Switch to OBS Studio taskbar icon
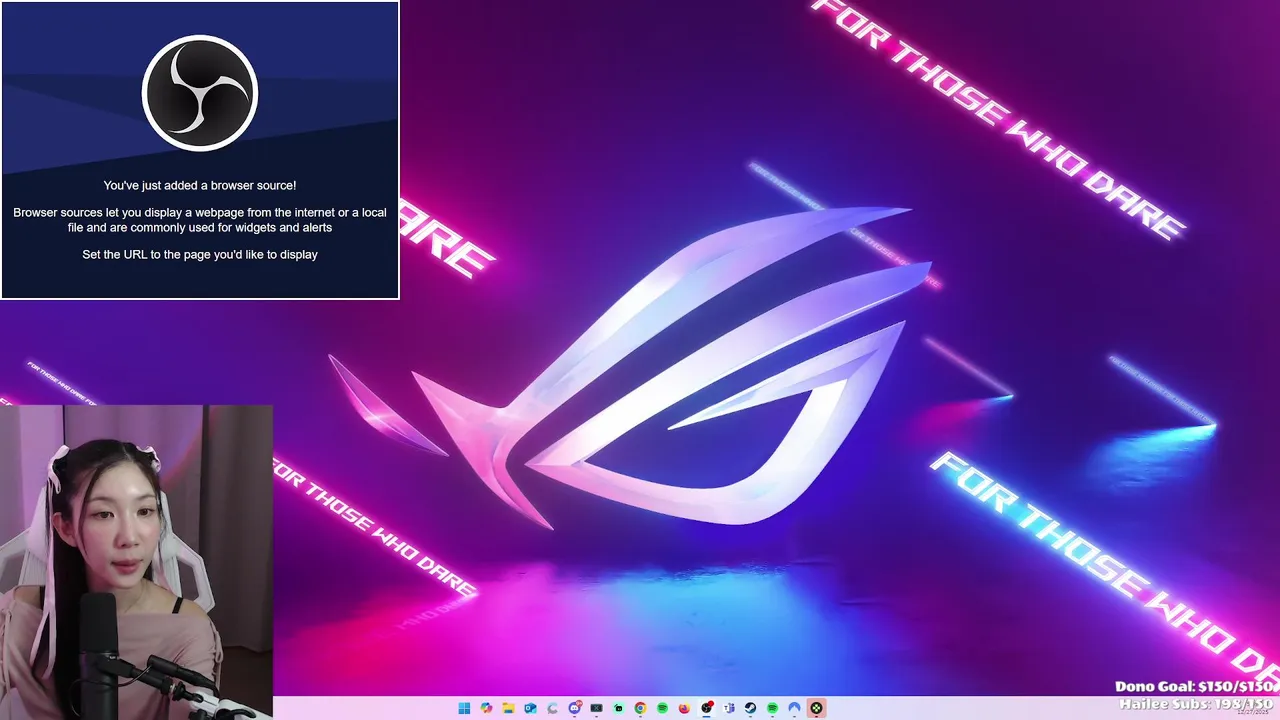The image size is (1280, 720). point(707,708)
